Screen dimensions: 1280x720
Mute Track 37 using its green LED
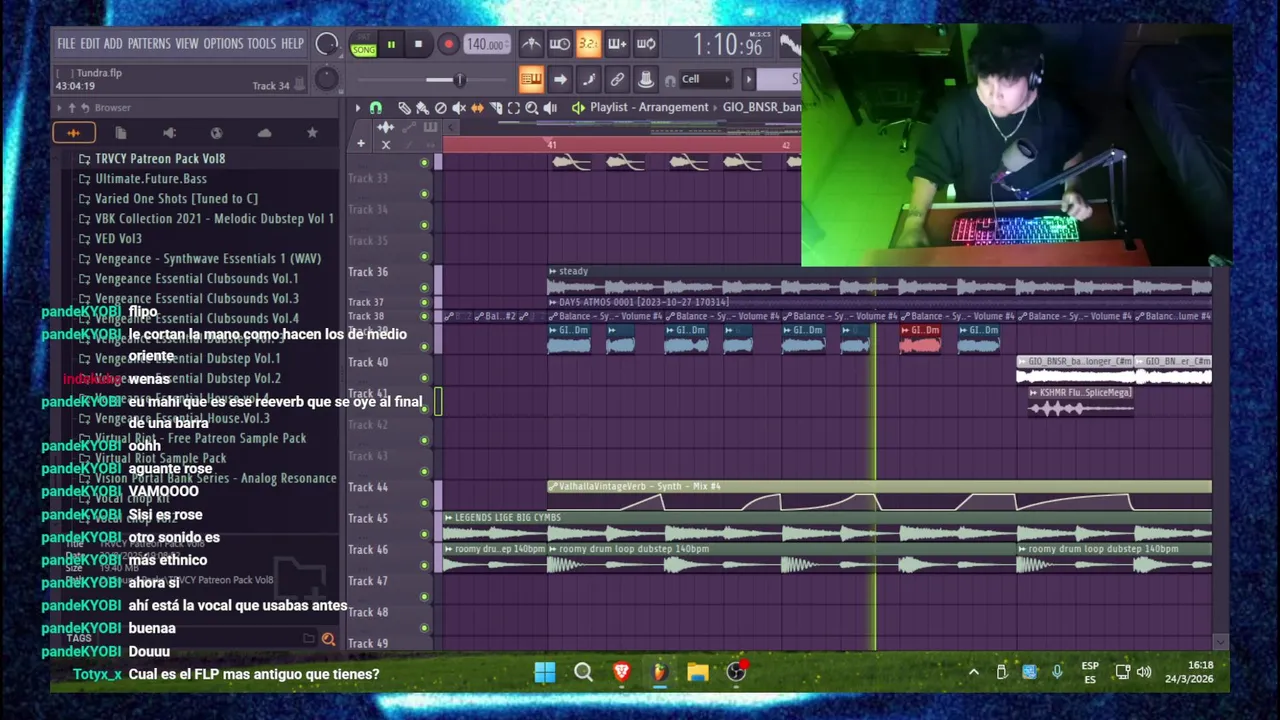424,302
